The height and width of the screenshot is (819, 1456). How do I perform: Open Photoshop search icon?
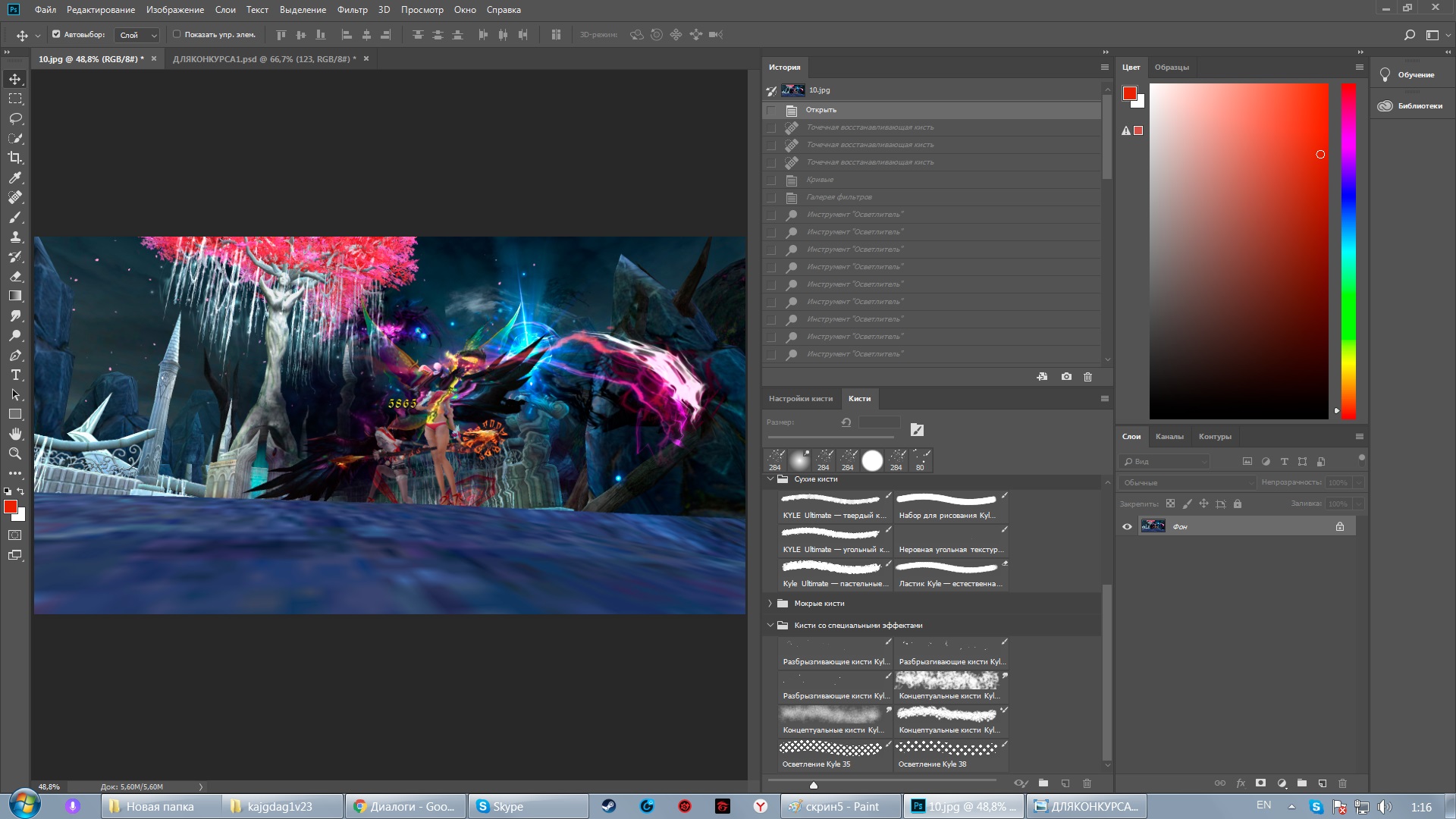tap(1409, 35)
